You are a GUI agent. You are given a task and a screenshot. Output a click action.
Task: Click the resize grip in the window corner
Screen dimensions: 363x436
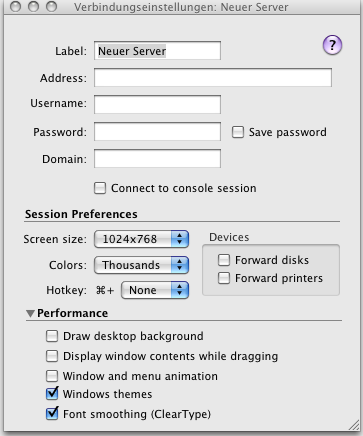(354, 426)
